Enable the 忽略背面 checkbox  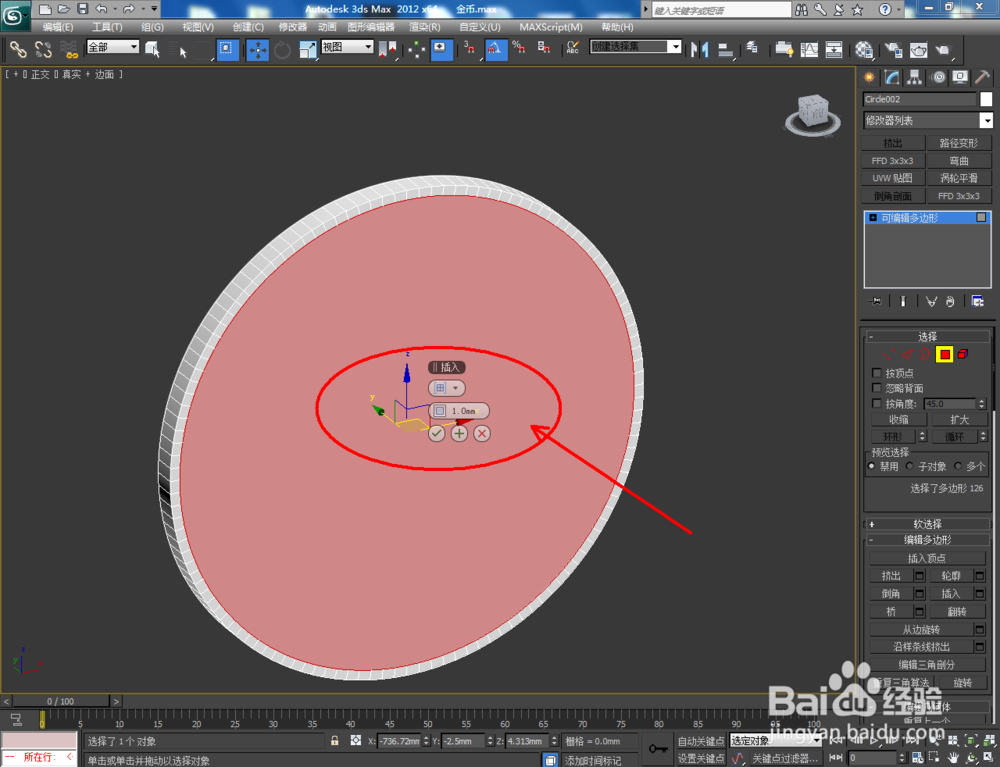click(x=877, y=388)
